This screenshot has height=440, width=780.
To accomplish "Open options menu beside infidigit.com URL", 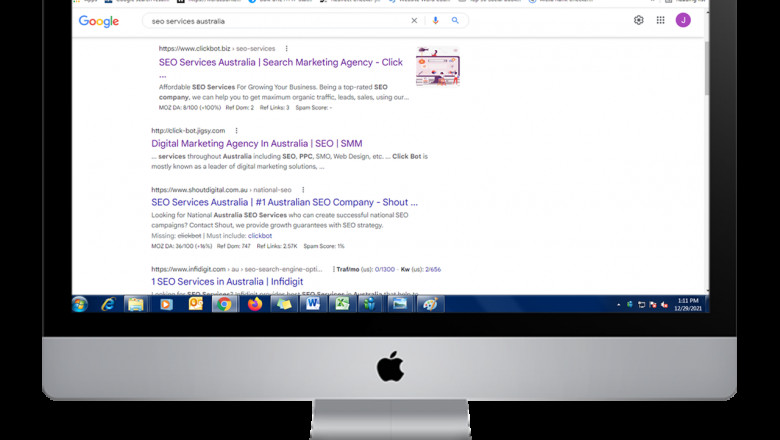I will coord(333,269).
